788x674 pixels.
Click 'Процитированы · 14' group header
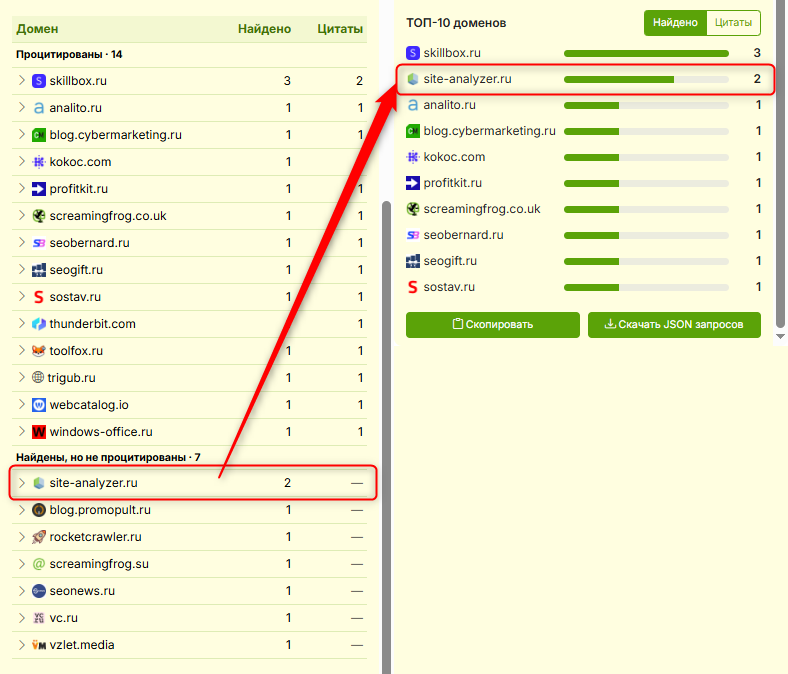click(69, 54)
